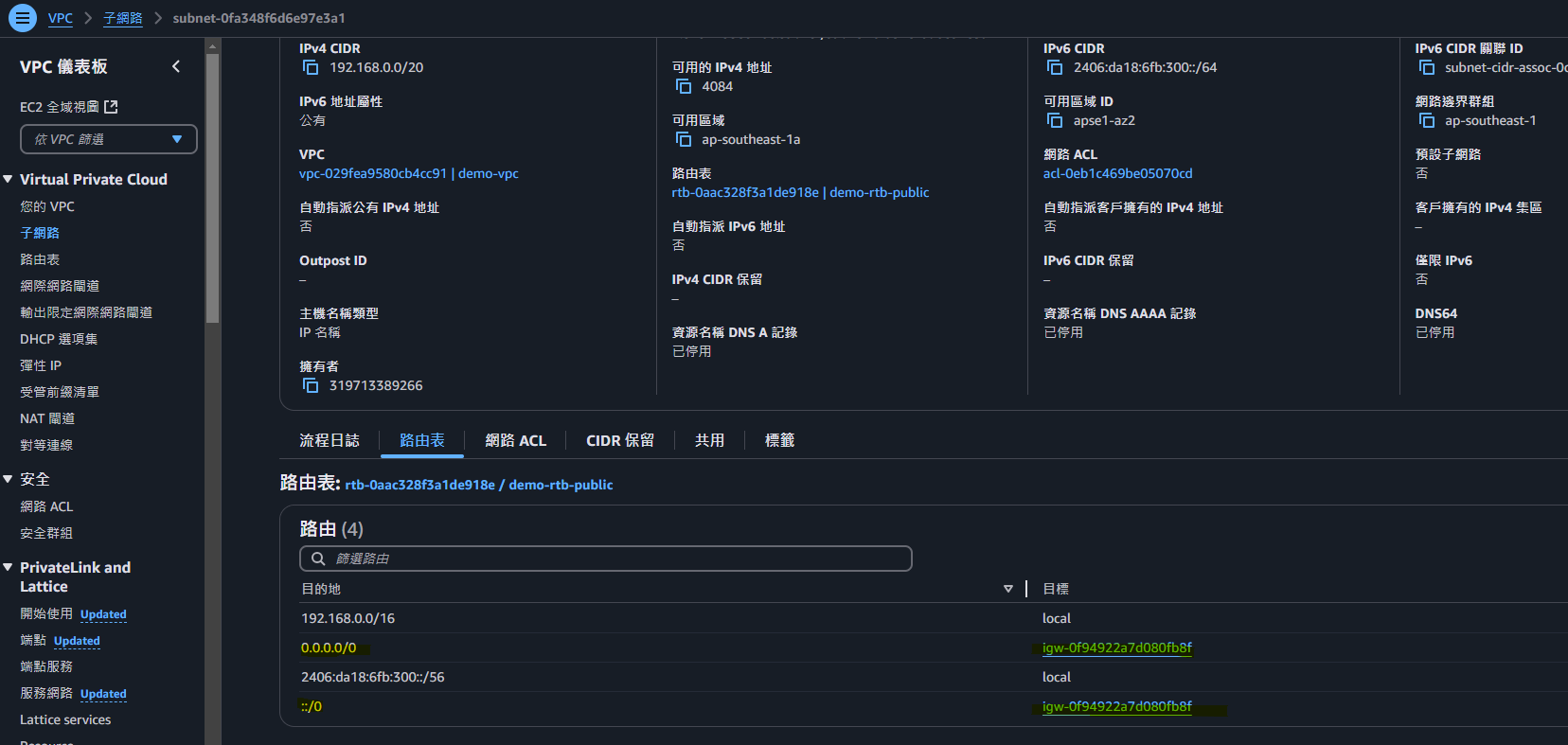Screen dimensions: 1568x745
Task: Open igw-0f94922a7d080fb8f target for 0.0.0.0/0
Action: 1116,647
